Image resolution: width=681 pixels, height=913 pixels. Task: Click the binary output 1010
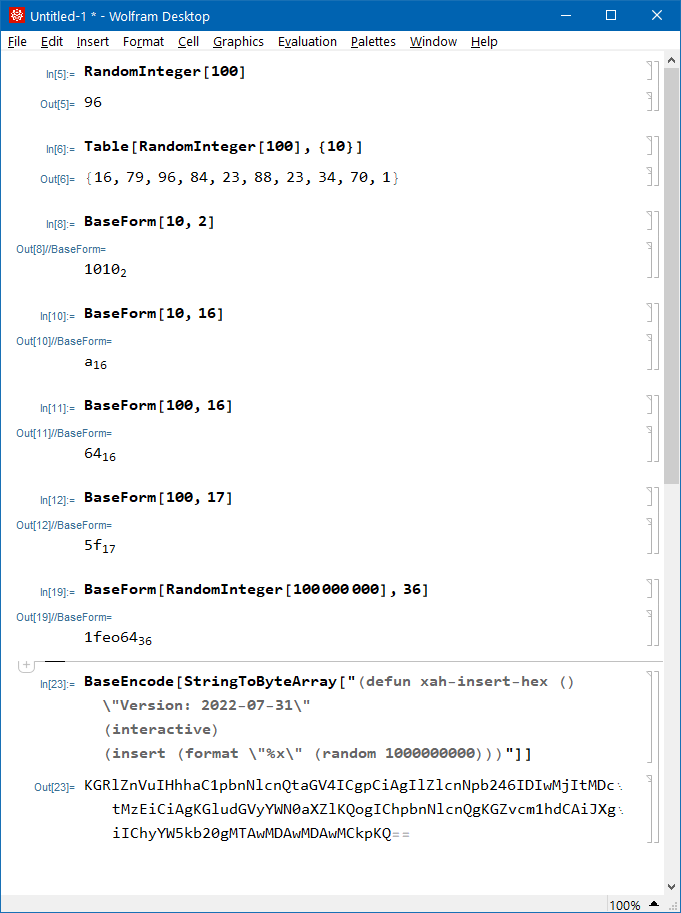[x=105, y=270]
